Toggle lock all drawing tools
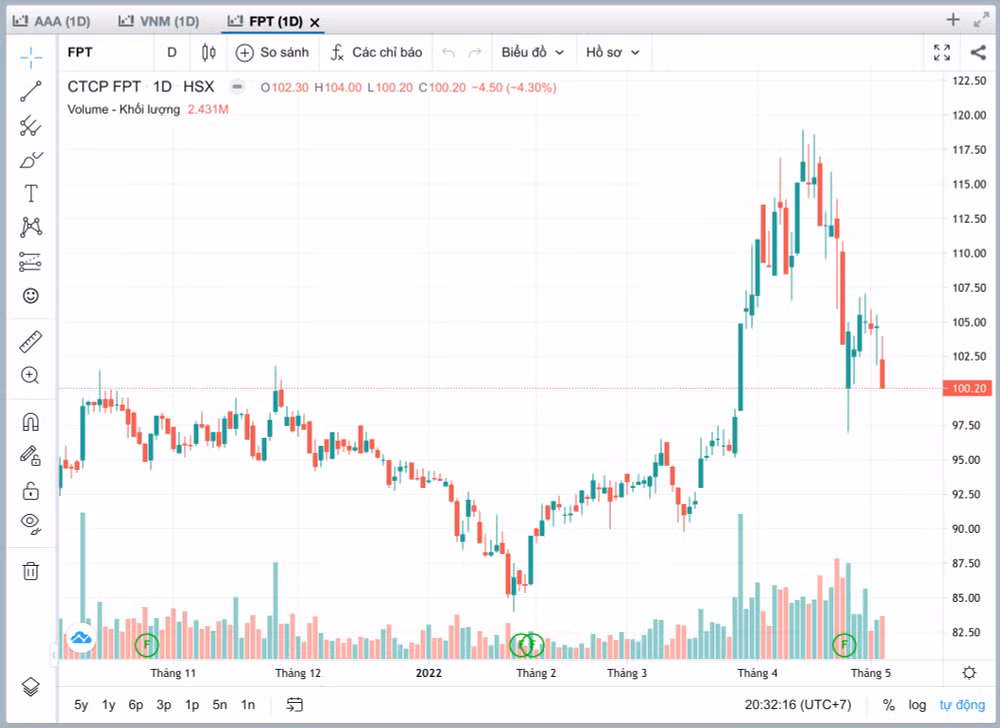 point(31,490)
